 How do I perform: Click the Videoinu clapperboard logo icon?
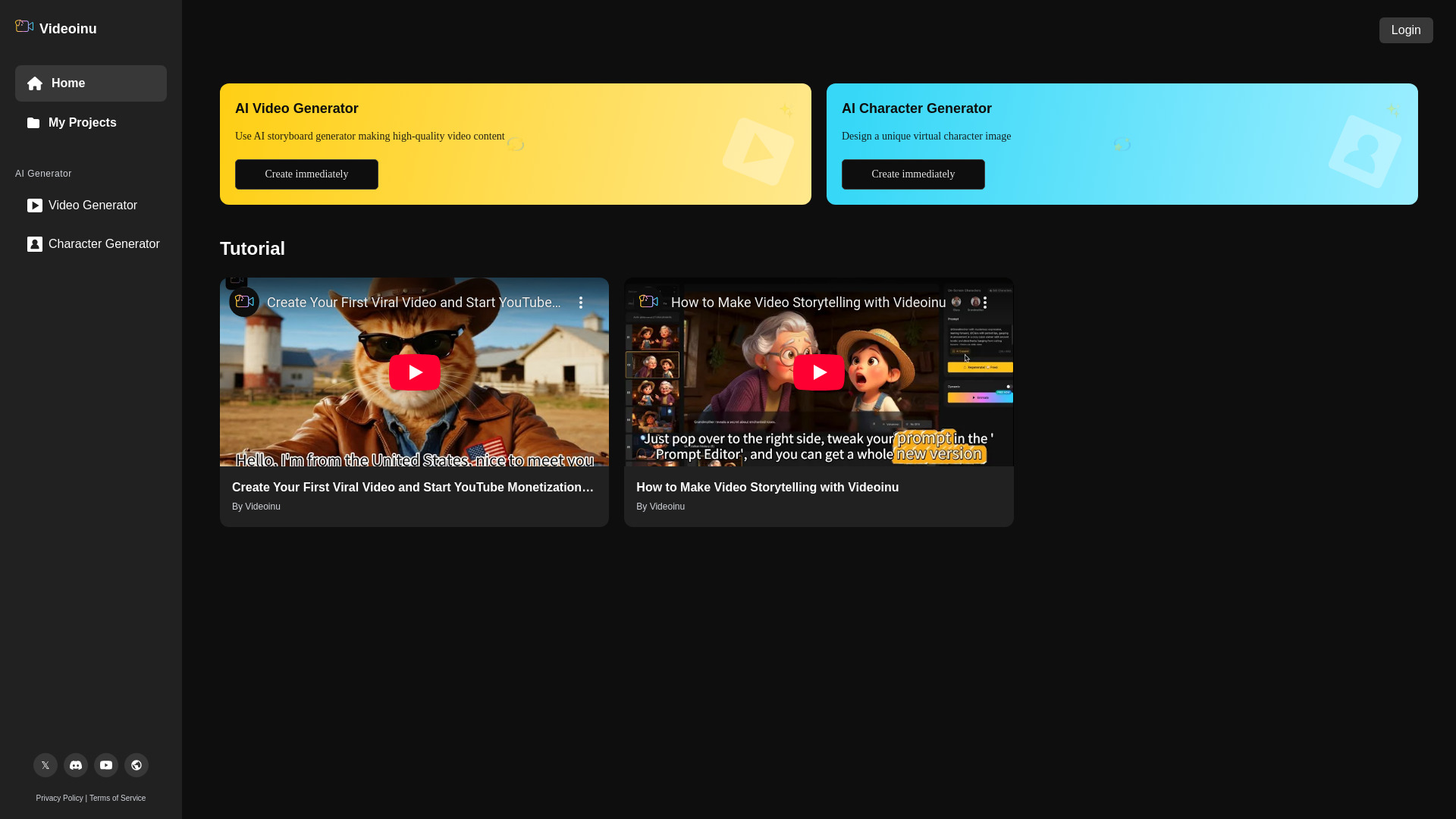23,26
